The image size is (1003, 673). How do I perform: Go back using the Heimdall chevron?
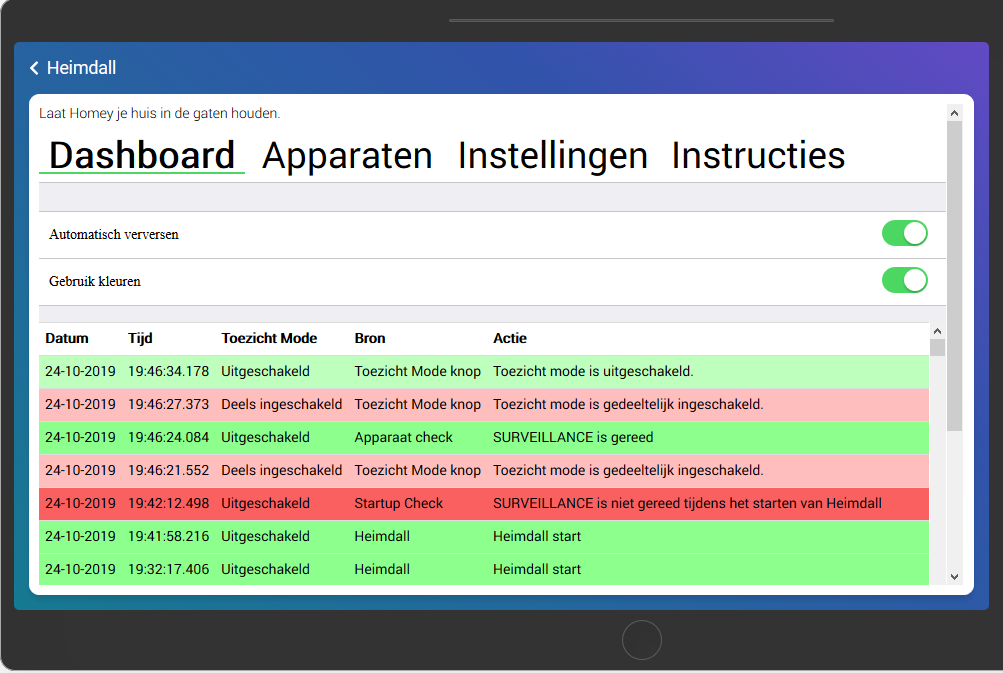35,68
